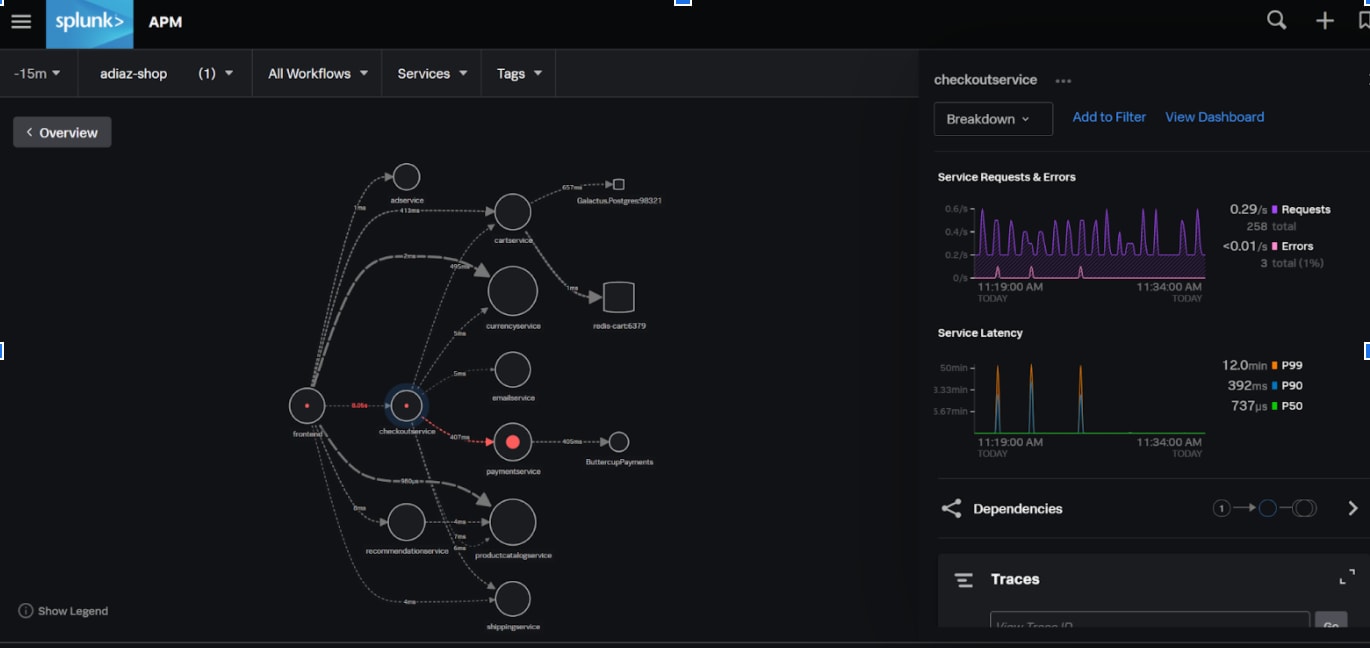The image size is (1370, 648).
Task: Toggle P90 latency blue legend swatch
Action: (1275, 386)
